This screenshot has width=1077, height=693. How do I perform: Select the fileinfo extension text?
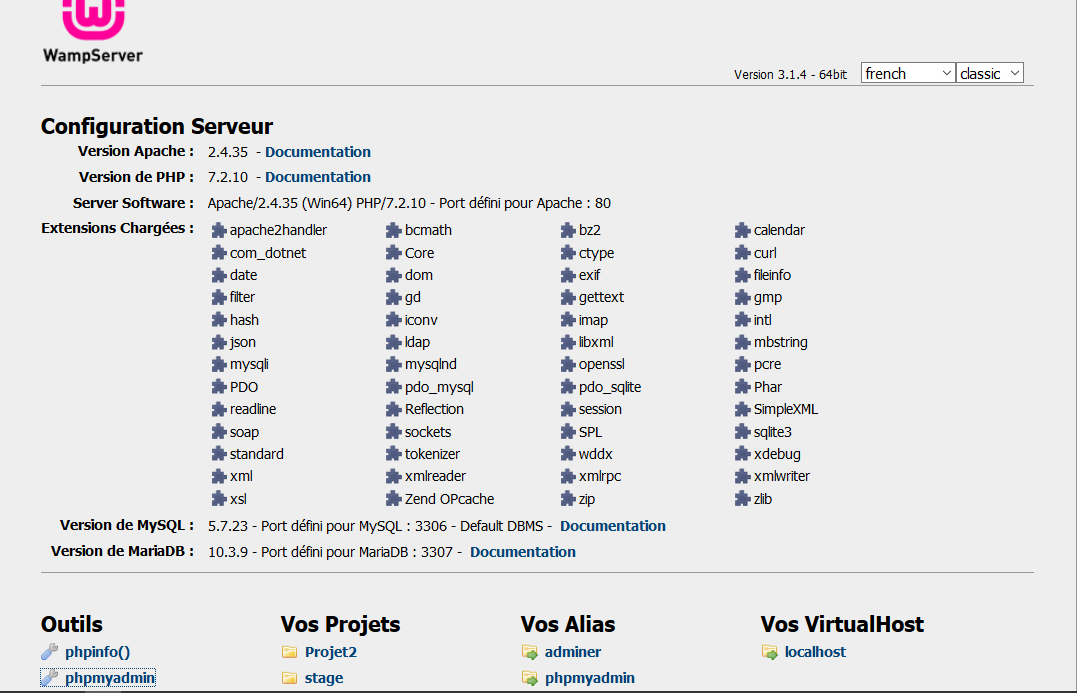pos(772,275)
